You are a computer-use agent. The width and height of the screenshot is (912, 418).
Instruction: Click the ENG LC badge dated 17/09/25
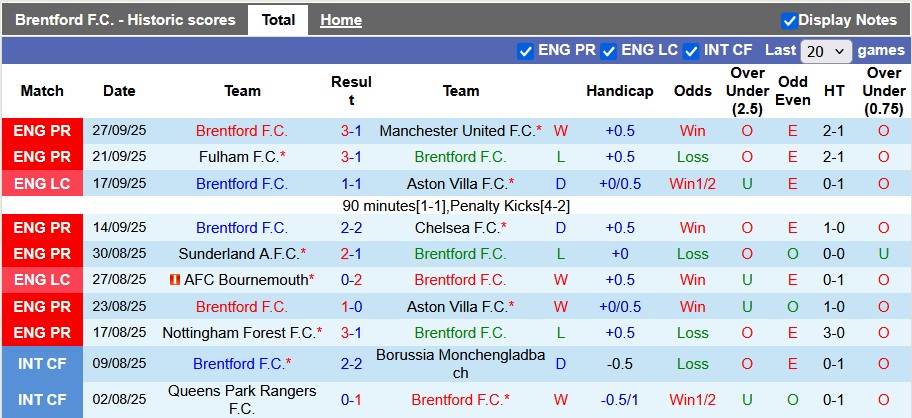(42, 184)
